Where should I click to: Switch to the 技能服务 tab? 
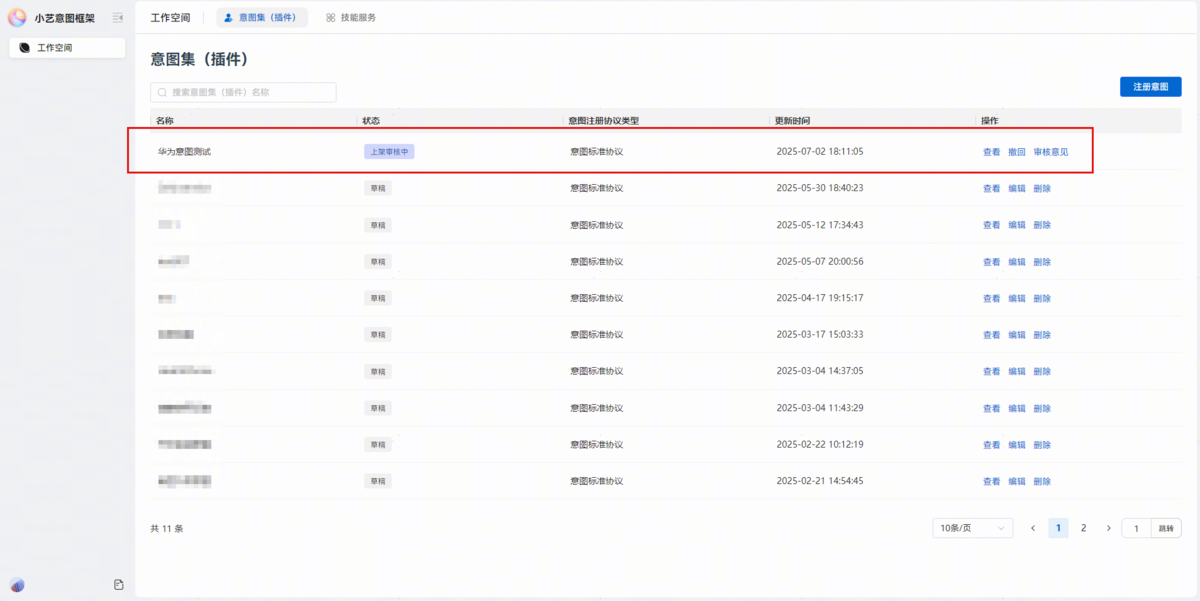(351, 17)
